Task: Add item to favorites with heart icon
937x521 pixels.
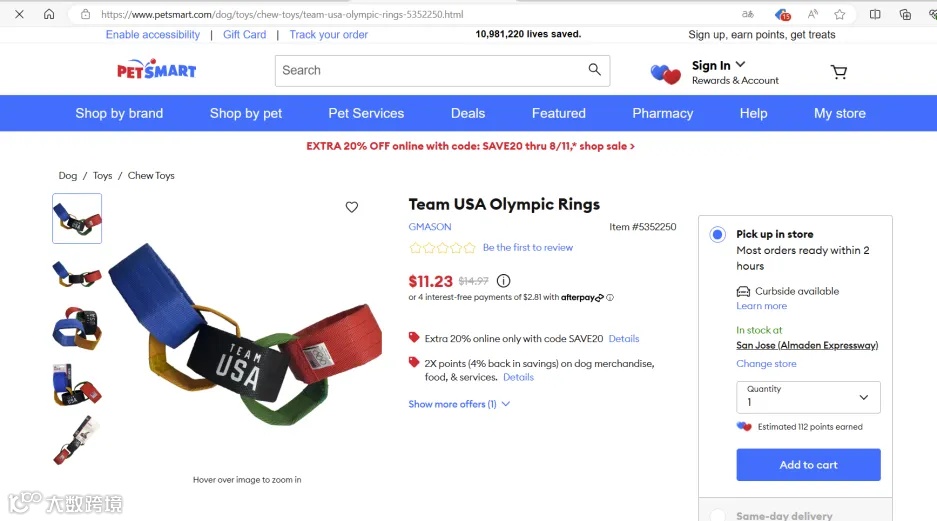Action: (352, 207)
